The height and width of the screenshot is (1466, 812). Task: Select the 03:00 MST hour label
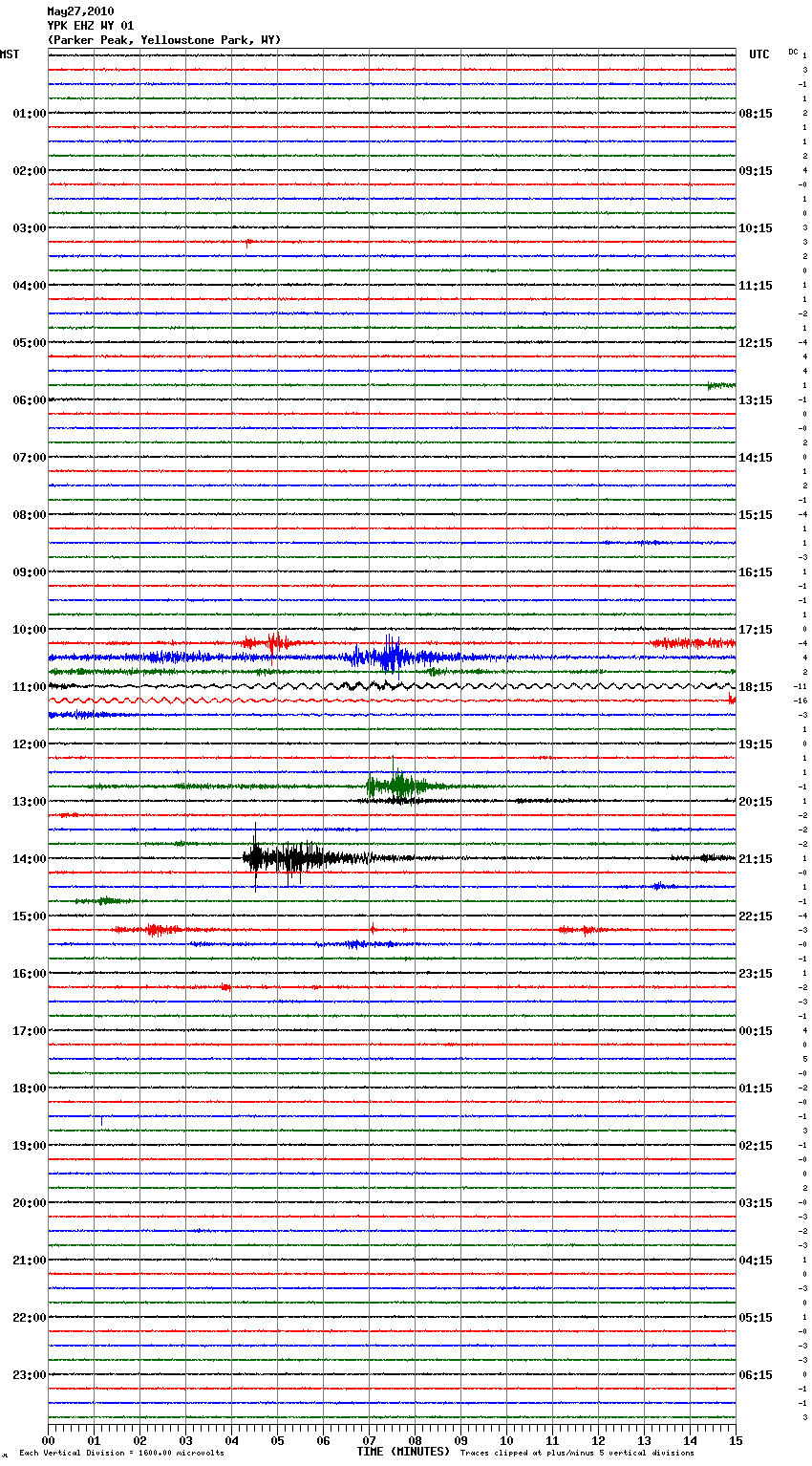(29, 228)
